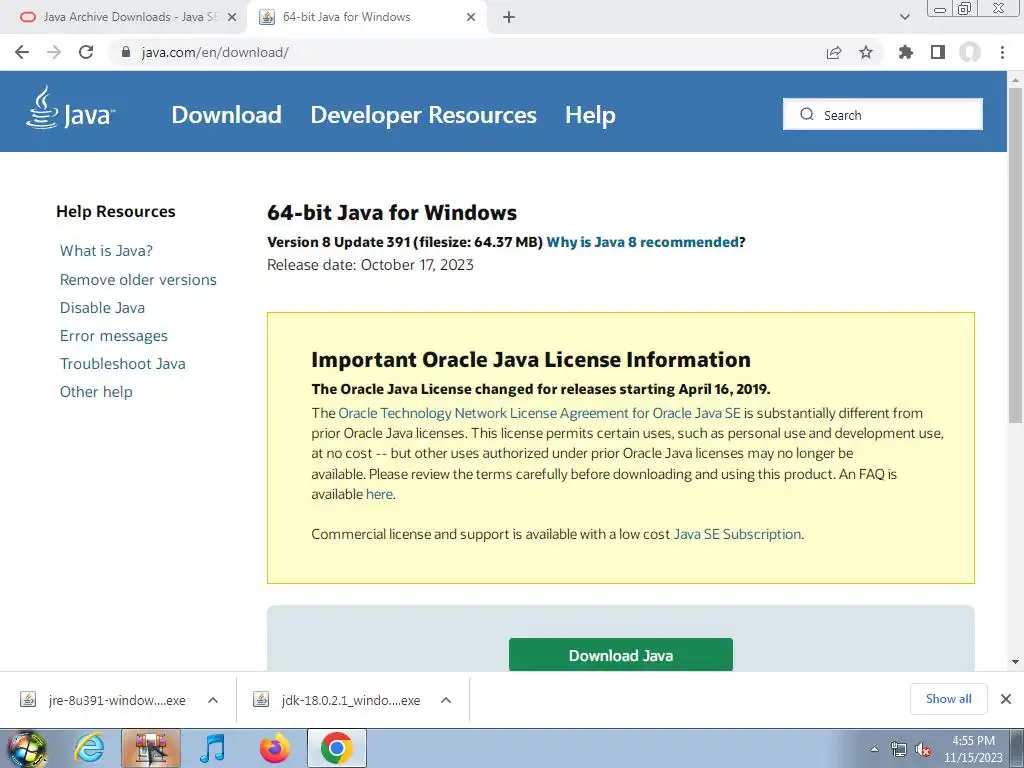Screen dimensions: 1024x768
Task: Open the Help menu in Java header
Action: coord(590,115)
